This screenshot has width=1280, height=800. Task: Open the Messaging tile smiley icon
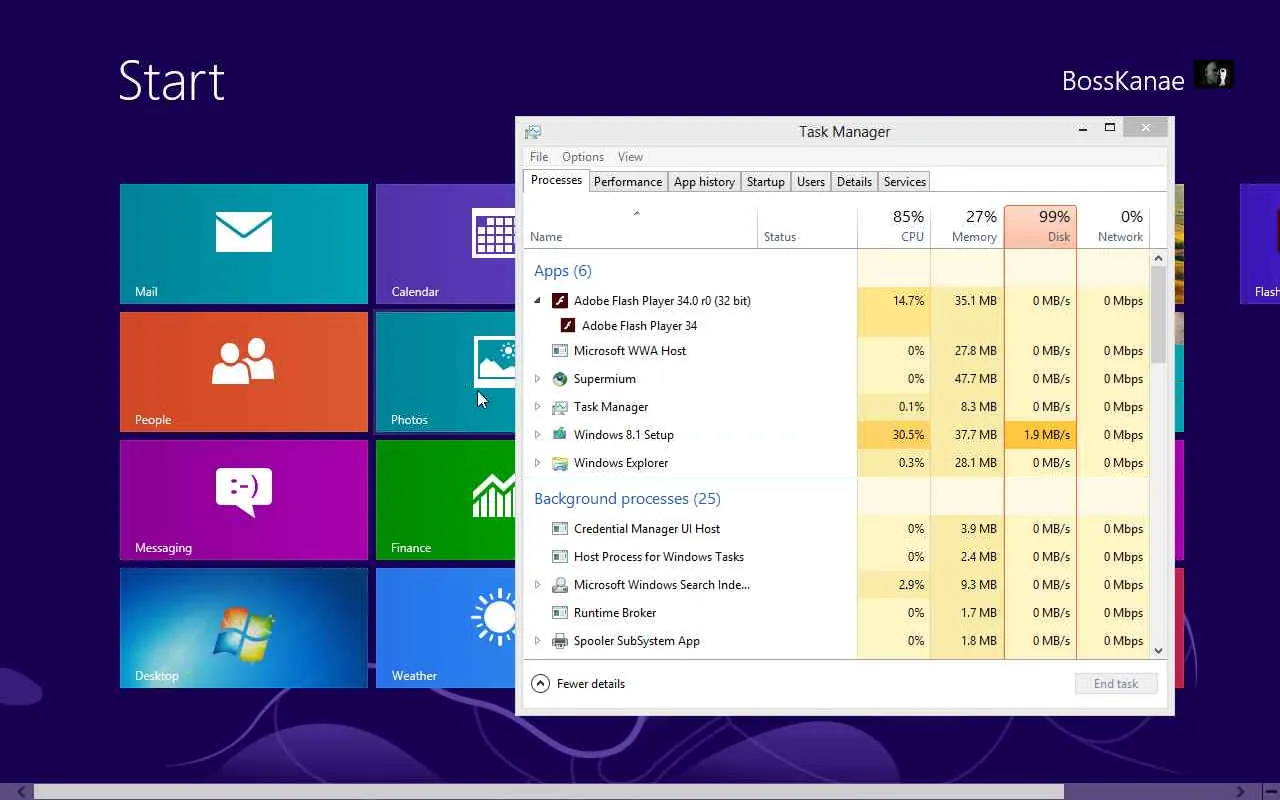(x=244, y=491)
